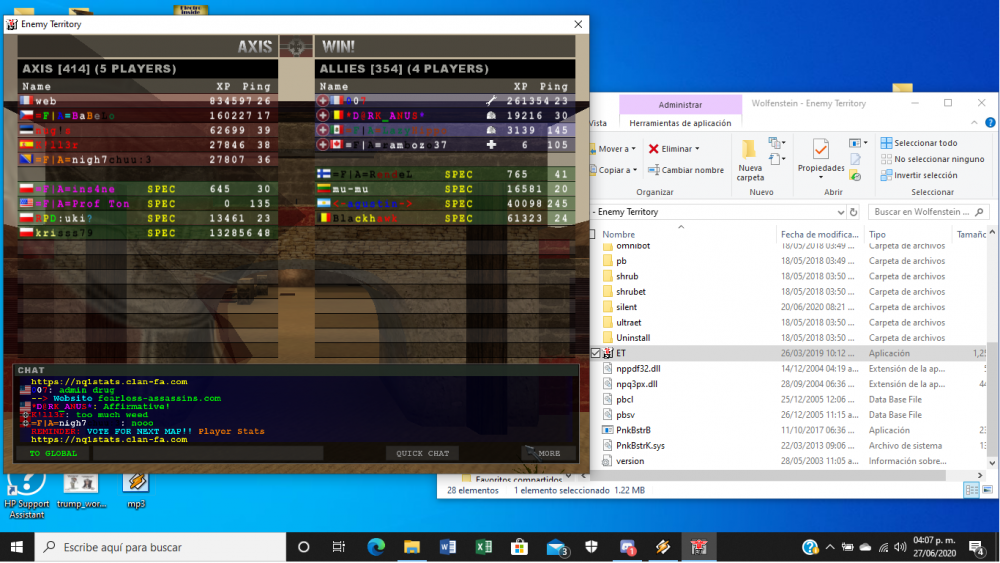
Task: Click the QUICK CHAT button
Action: coord(422,453)
